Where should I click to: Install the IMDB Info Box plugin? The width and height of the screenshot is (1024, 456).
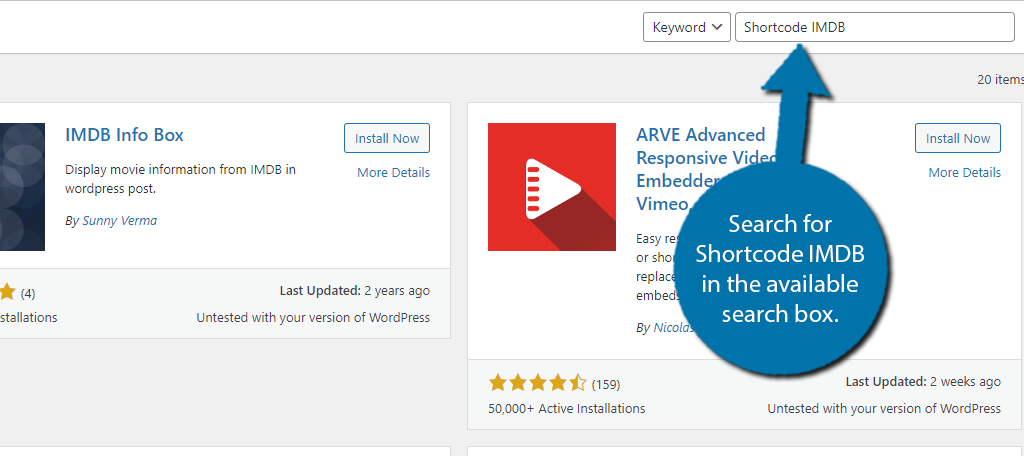(387, 138)
